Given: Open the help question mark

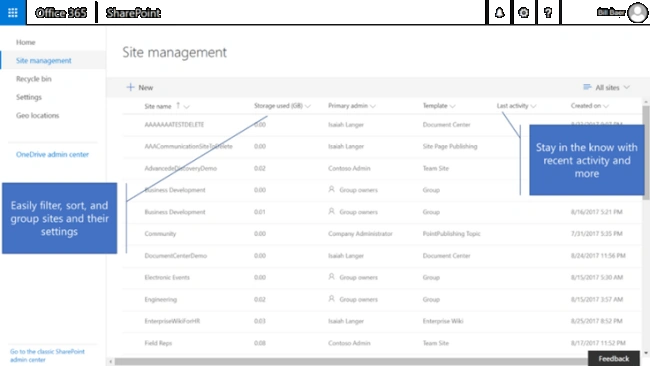Looking at the screenshot, I should point(548,13).
